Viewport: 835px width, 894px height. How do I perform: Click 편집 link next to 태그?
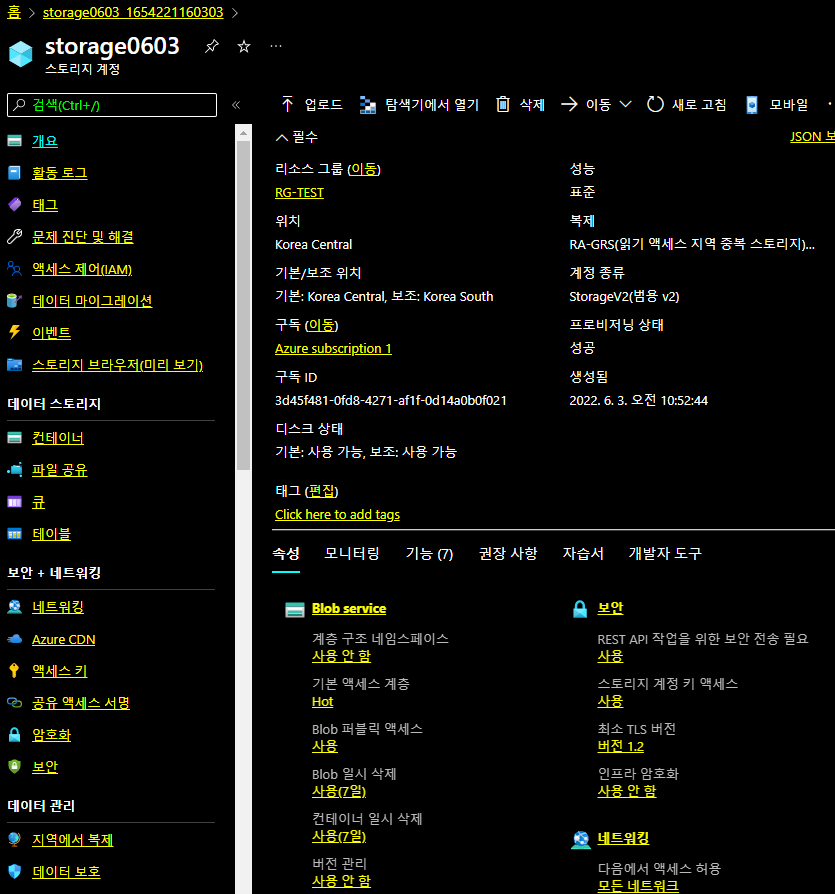(321, 491)
